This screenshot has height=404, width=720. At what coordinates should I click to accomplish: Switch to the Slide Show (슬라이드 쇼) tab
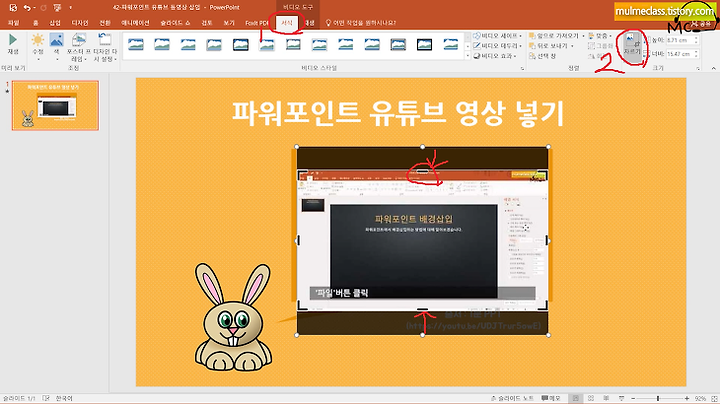tap(175, 23)
